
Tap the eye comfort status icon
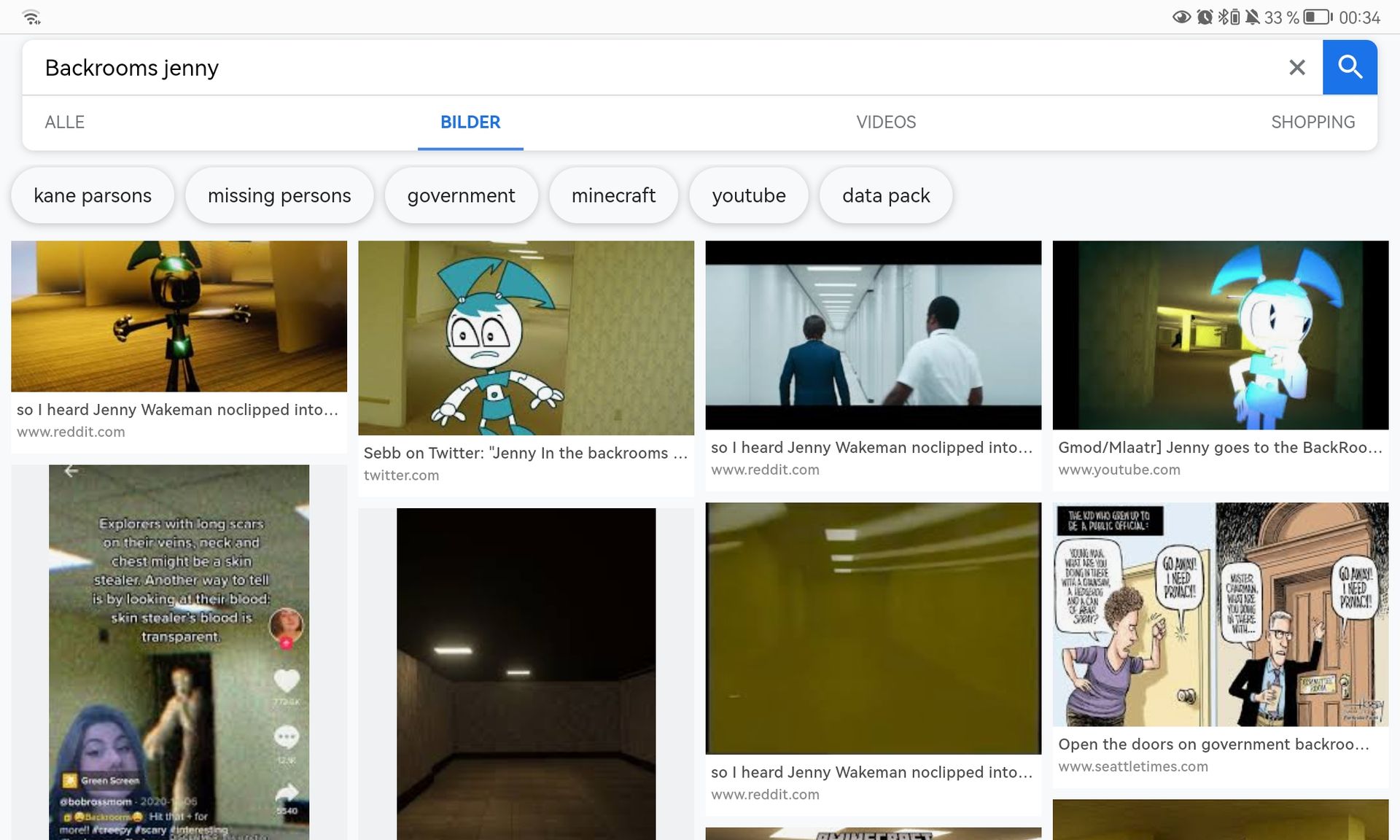click(1181, 17)
